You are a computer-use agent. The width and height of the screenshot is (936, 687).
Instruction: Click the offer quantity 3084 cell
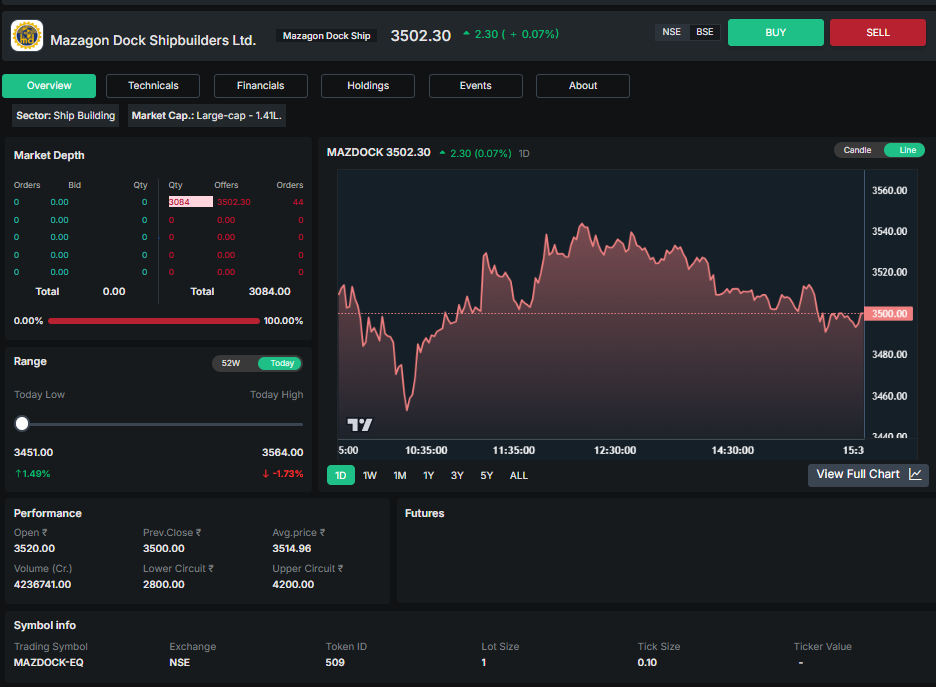coord(190,202)
